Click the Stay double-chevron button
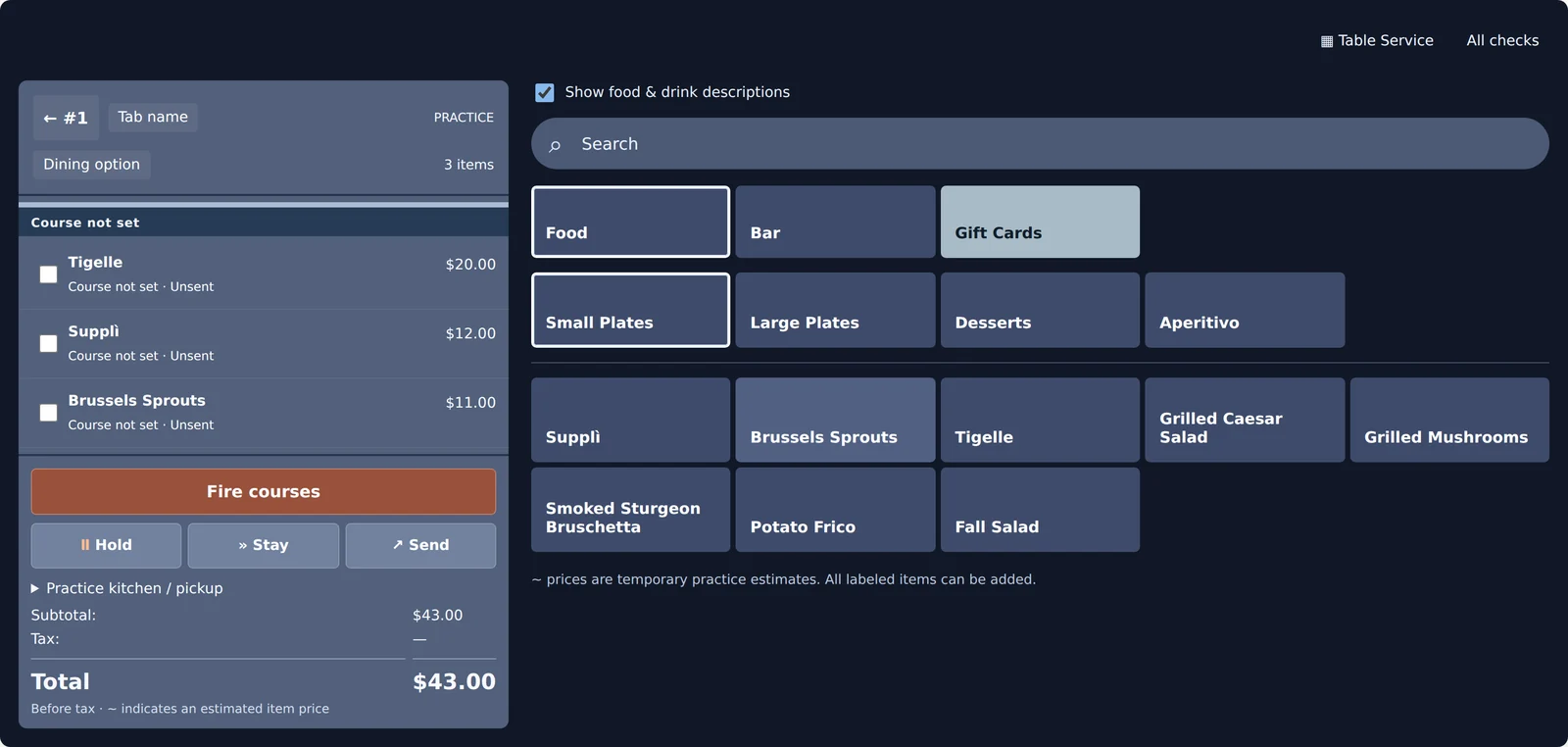The height and width of the screenshot is (747, 1568). coord(264,545)
